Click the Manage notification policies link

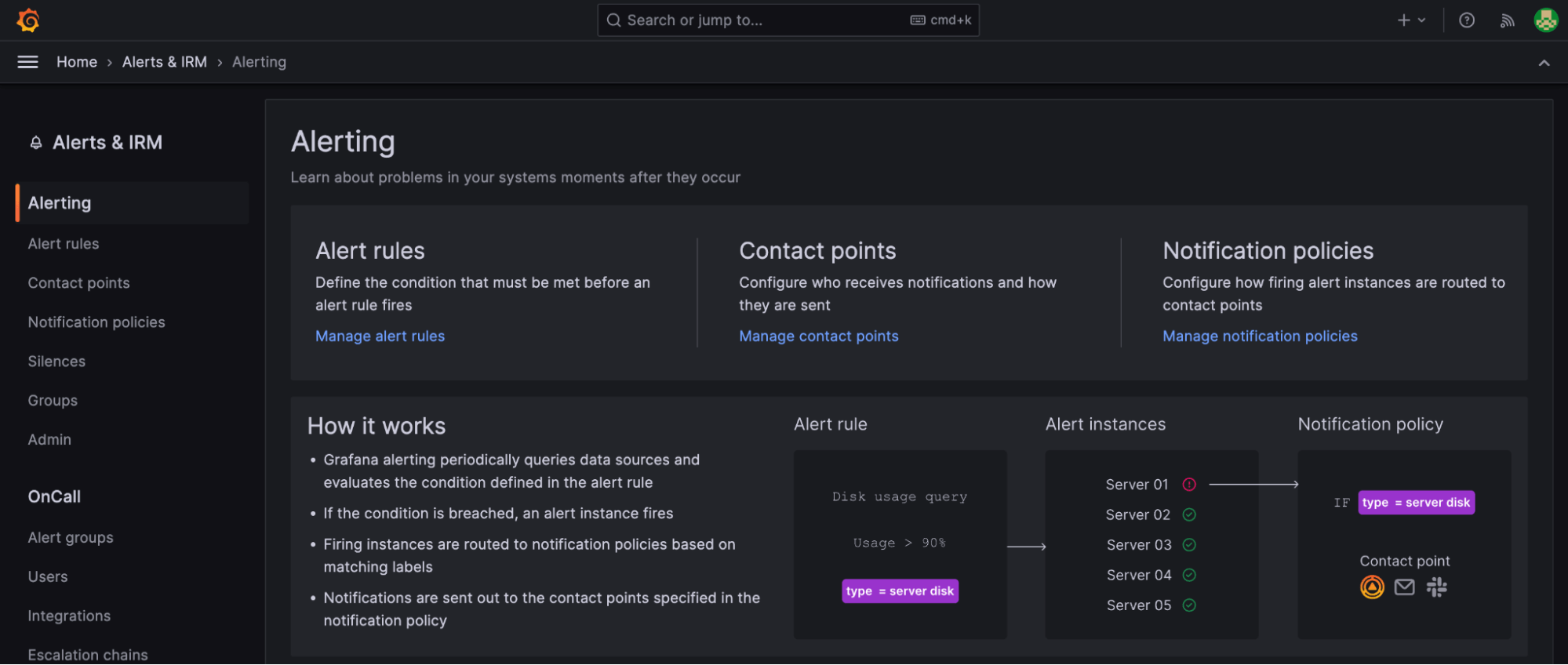[x=1260, y=336]
